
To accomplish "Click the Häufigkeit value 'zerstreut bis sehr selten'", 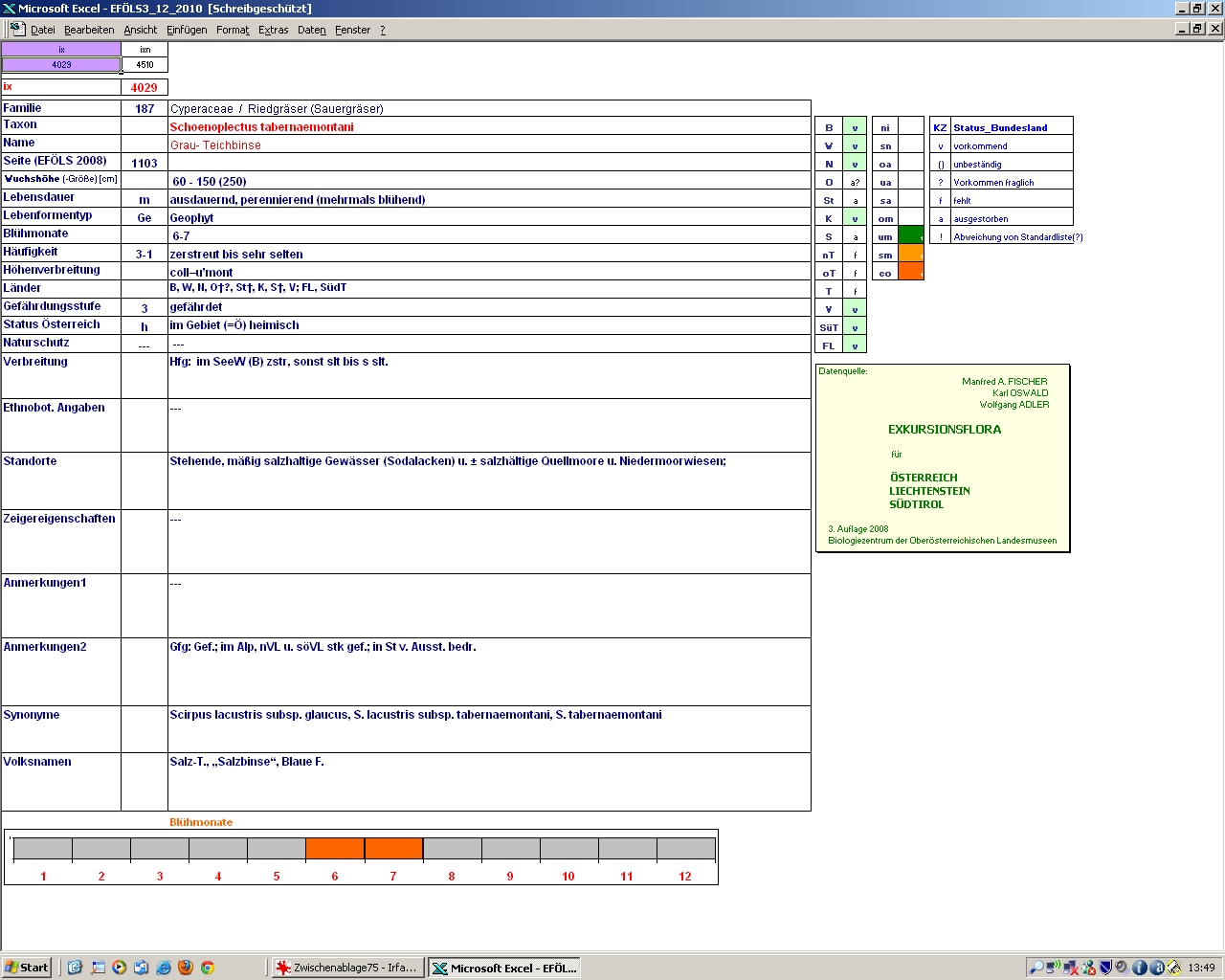I will click(236, 254).
